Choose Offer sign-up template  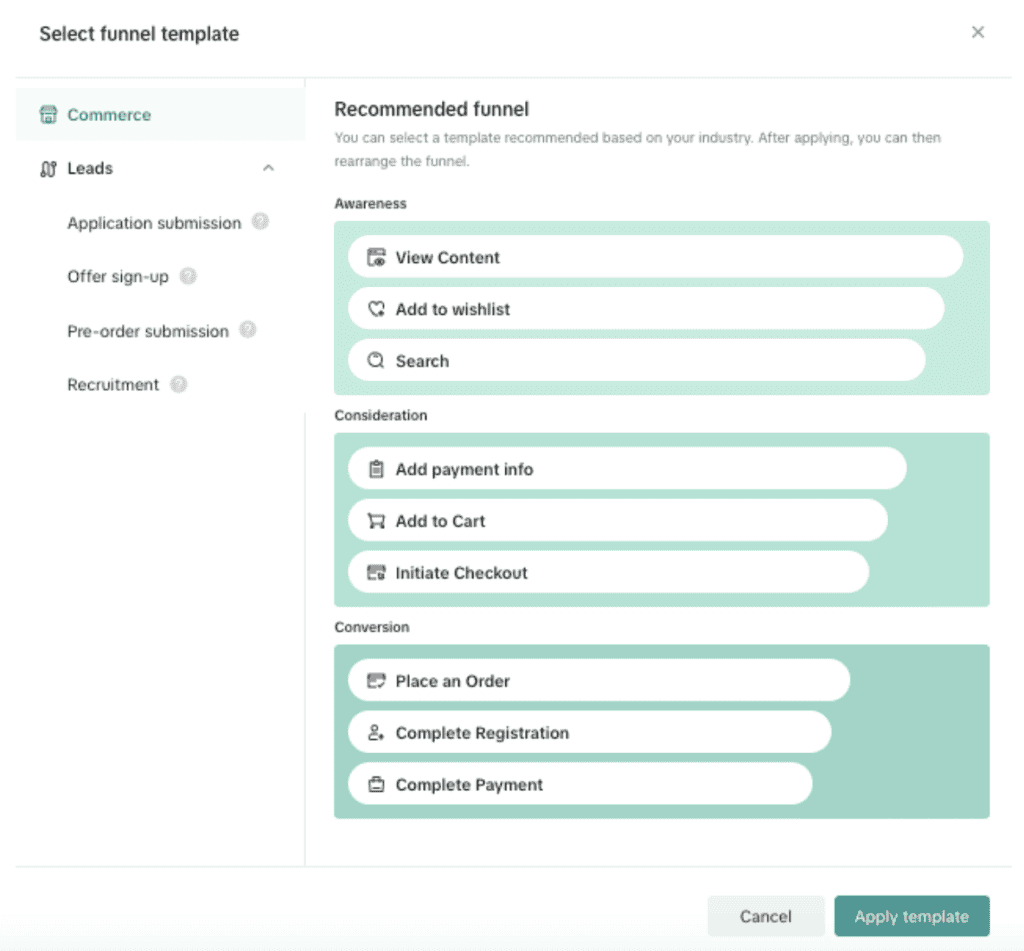click(118, 277)
